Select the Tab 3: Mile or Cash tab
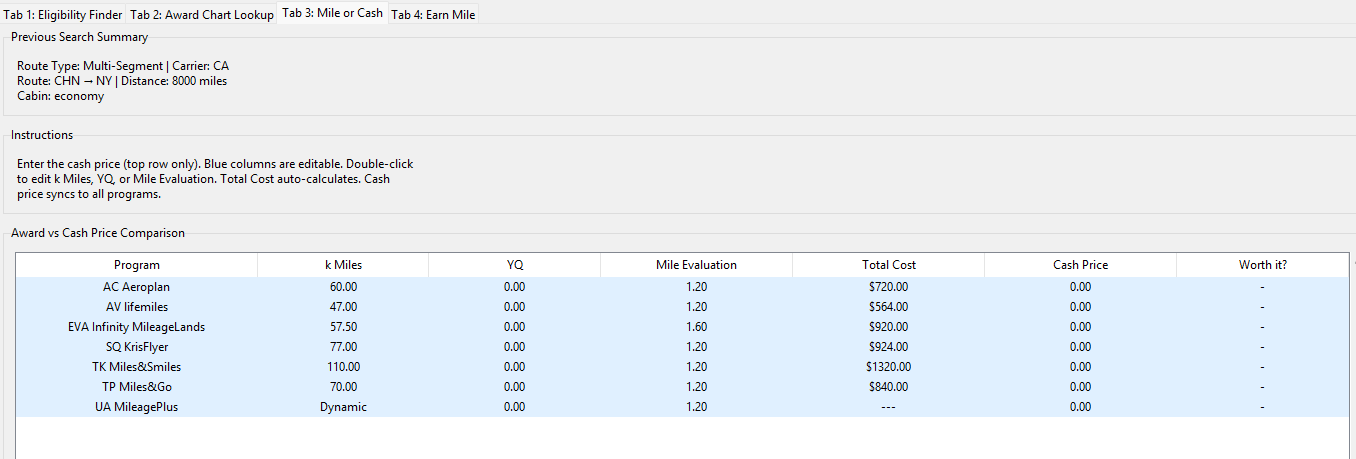The width and height of the screenshot is (1356, 459). click(x=332, y=13)
